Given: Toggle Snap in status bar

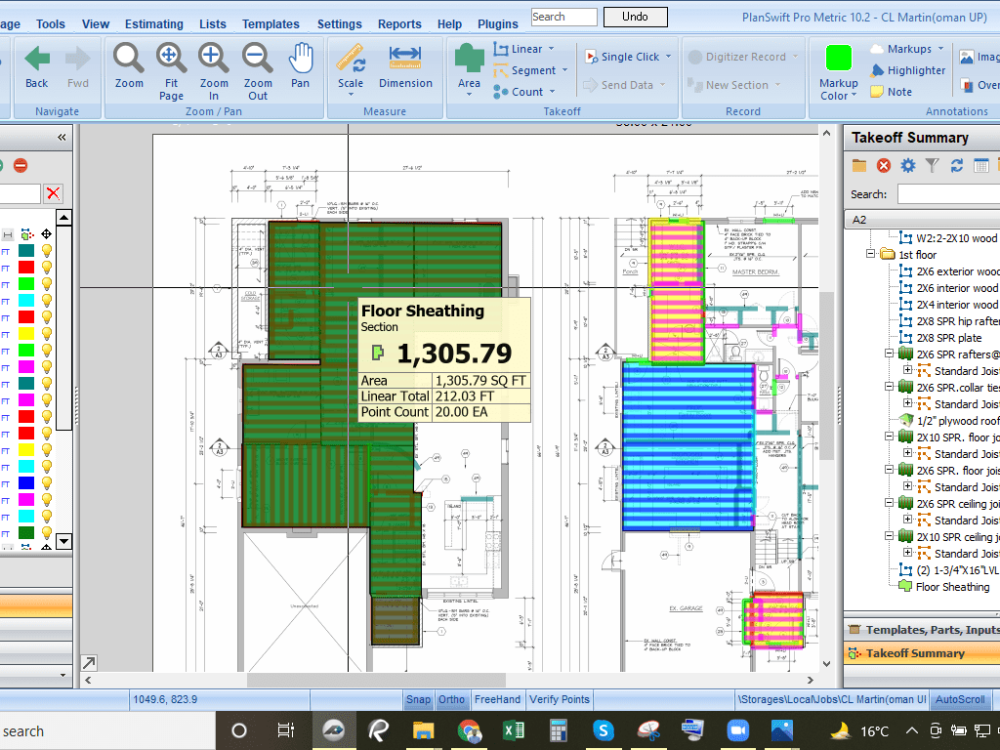Looking at the screenshot, I should point(418,700).
